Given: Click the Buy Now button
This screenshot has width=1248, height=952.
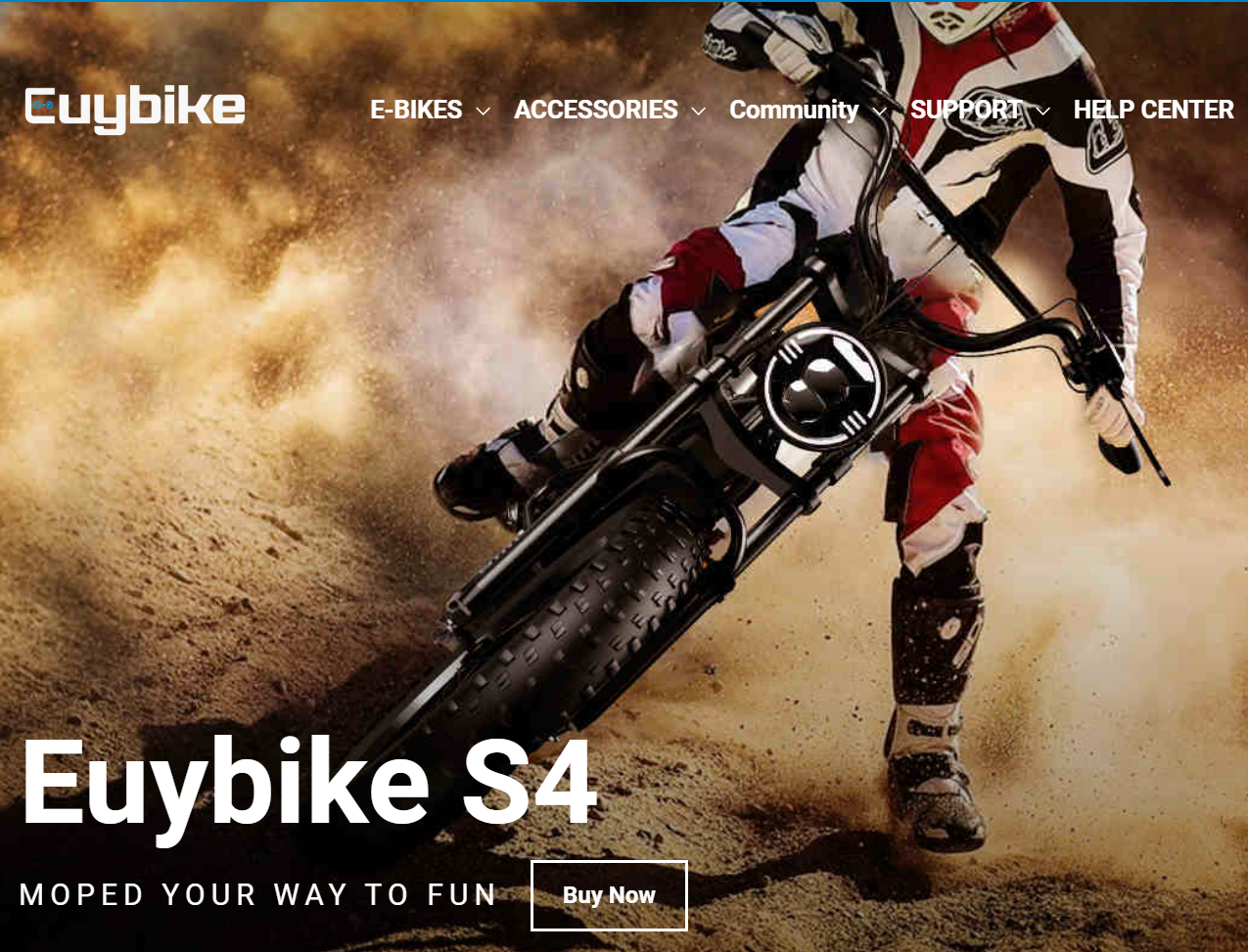Looking at the screenshot, I should (x=609, y=895).
